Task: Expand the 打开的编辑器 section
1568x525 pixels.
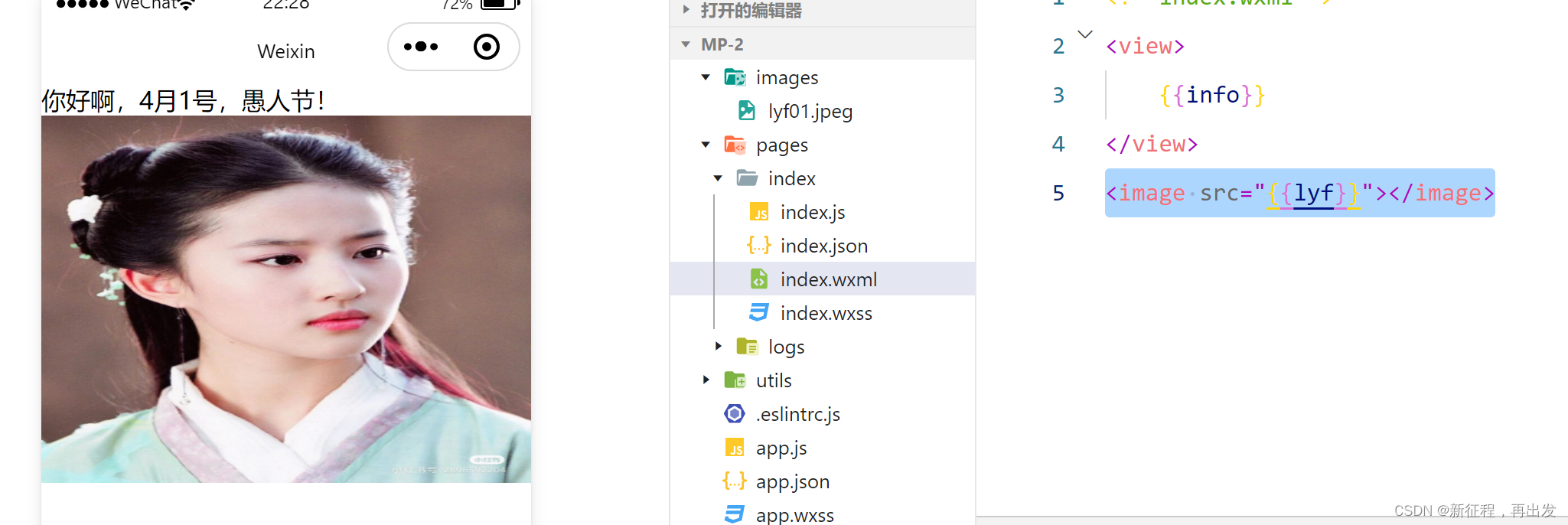Action: tap(686, 10)
